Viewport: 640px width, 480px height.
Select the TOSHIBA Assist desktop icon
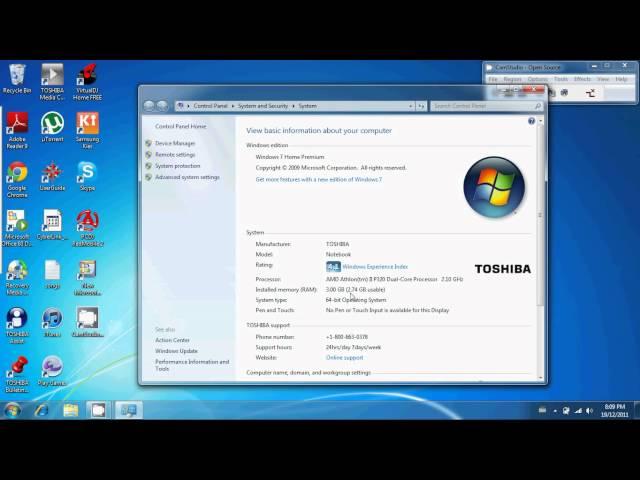point(17,325)
